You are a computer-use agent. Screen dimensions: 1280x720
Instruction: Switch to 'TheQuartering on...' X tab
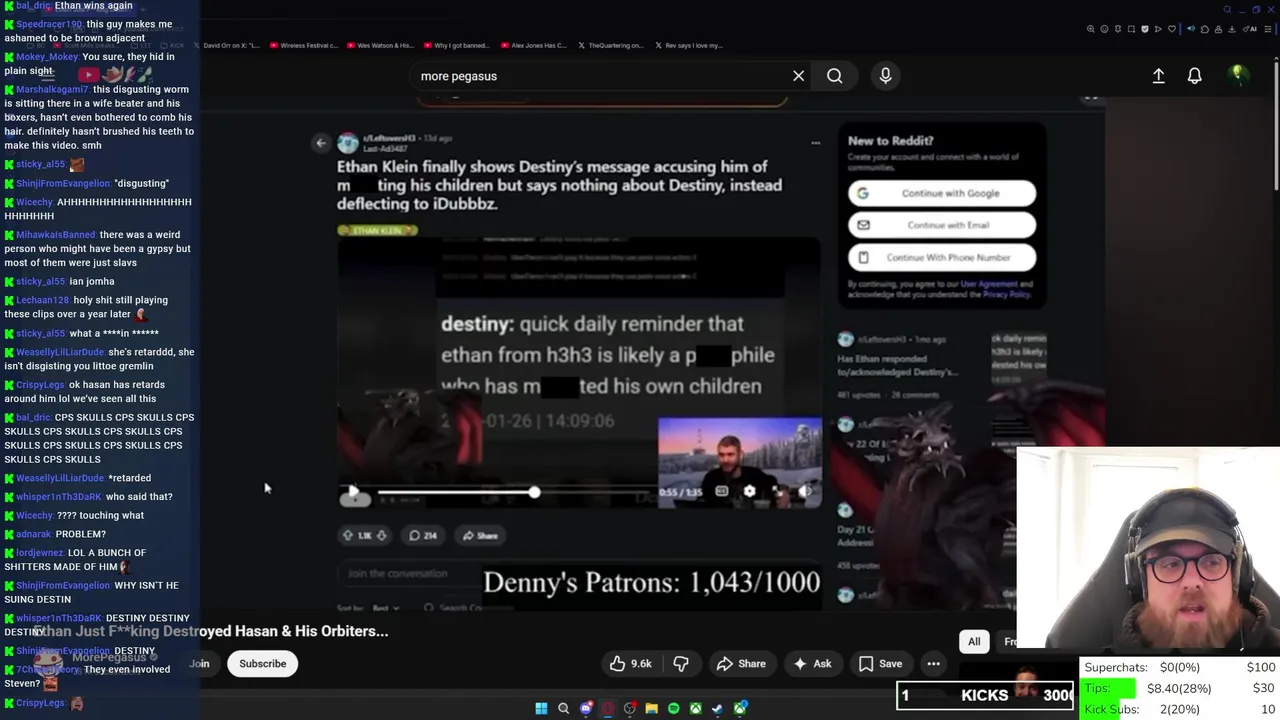[x=609, y=45]
